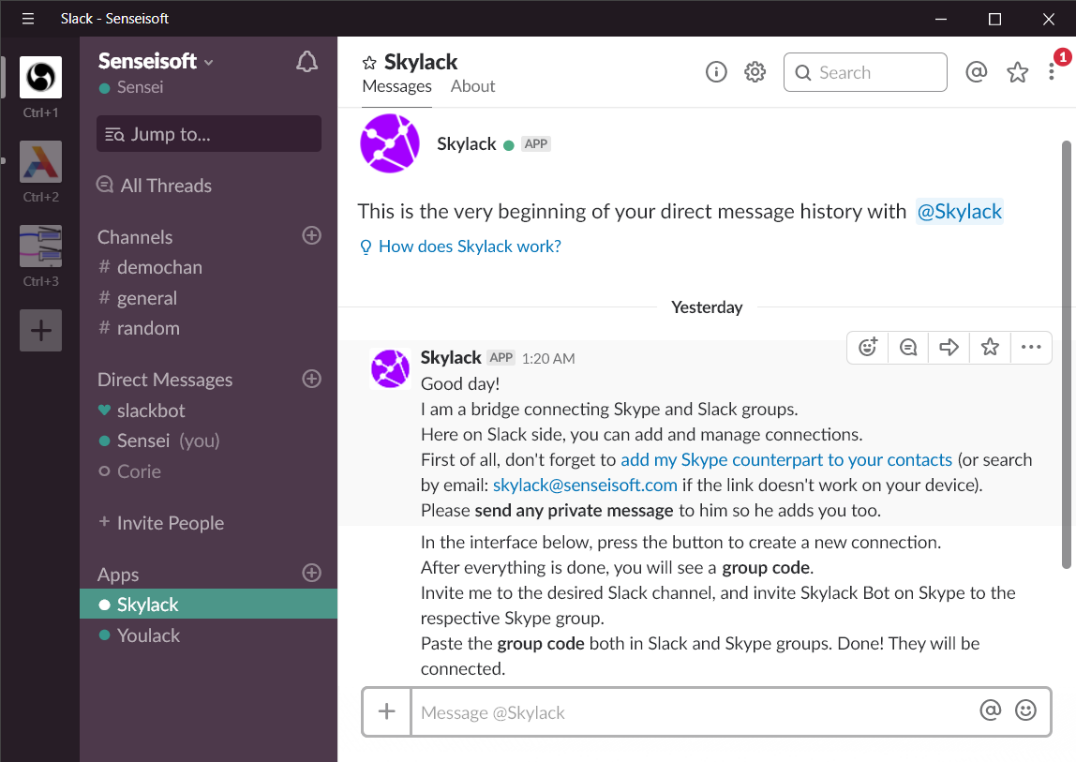Insert mention with composer @ icon

tap(990, 711)
